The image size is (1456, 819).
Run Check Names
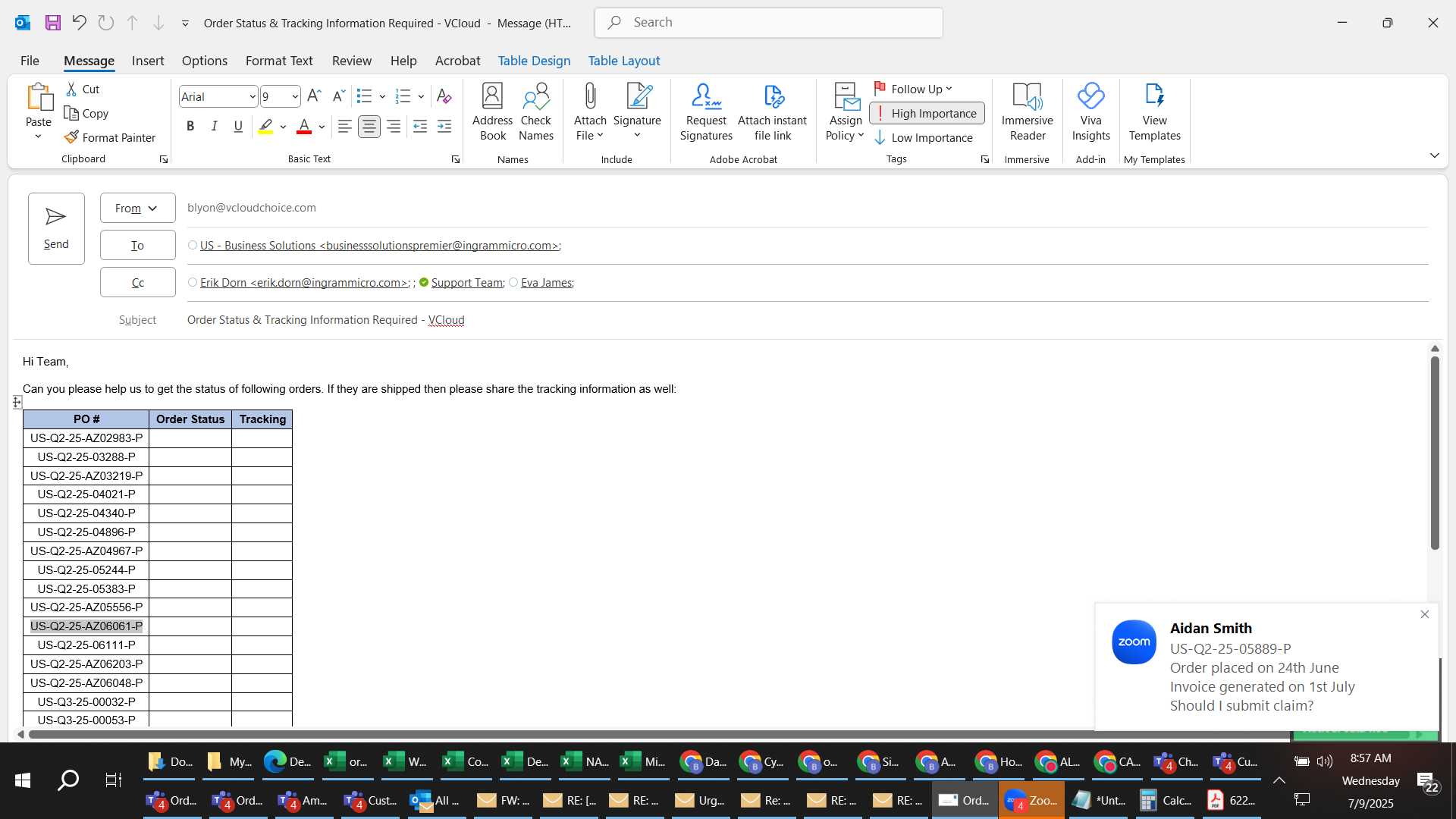click(x=536, y=111)
